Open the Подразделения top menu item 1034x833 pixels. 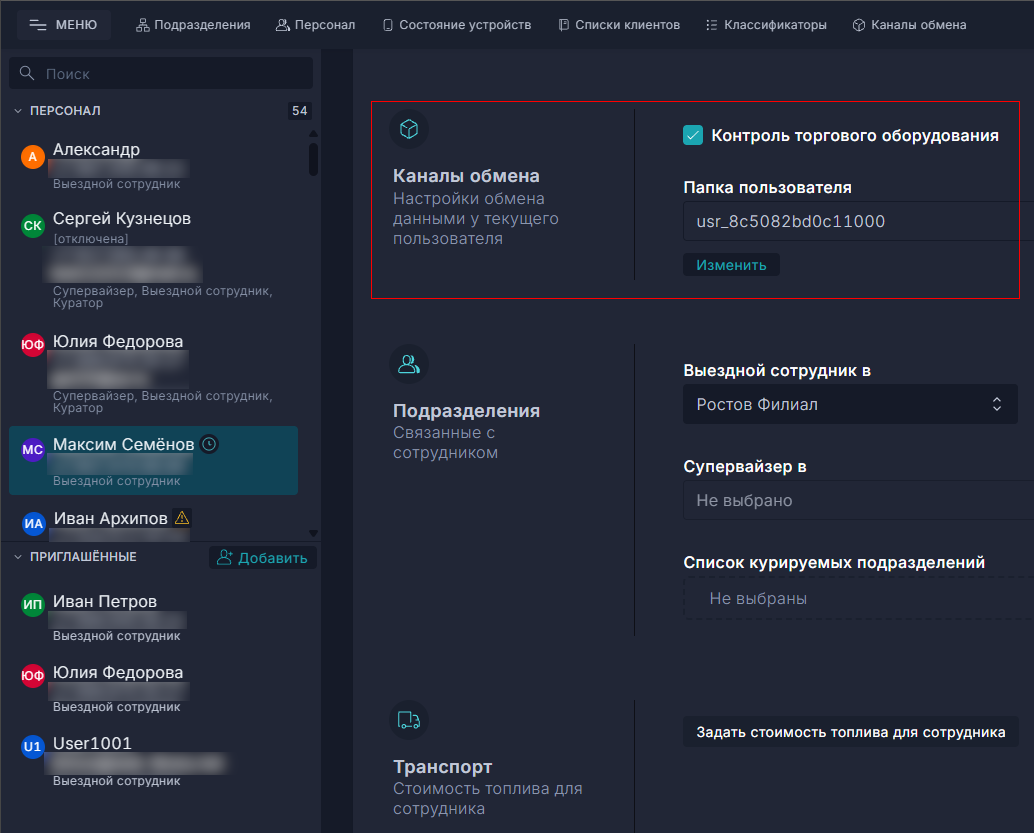click(x=193, y=25)
